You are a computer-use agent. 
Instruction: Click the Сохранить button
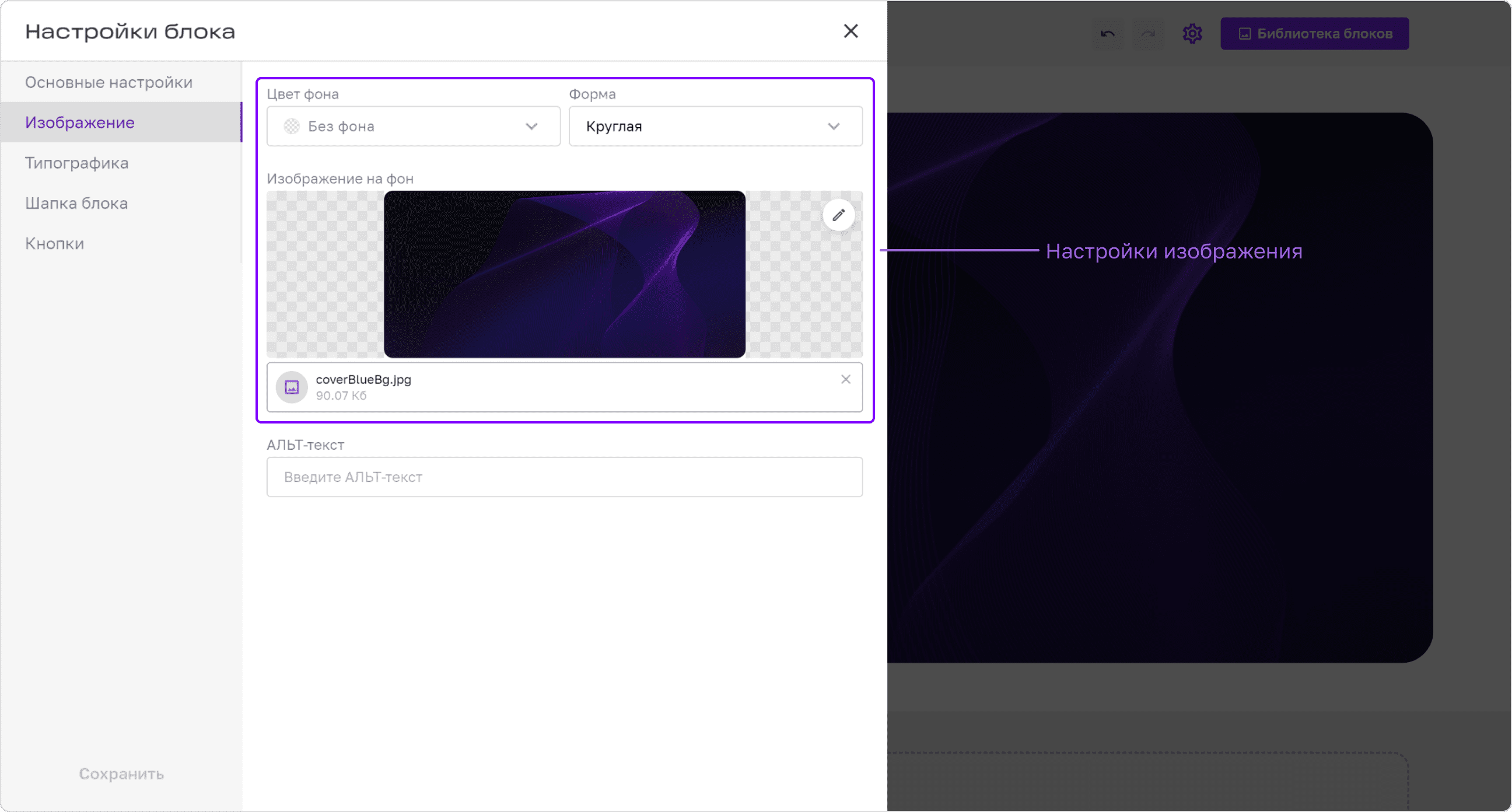tap(121, 773)
